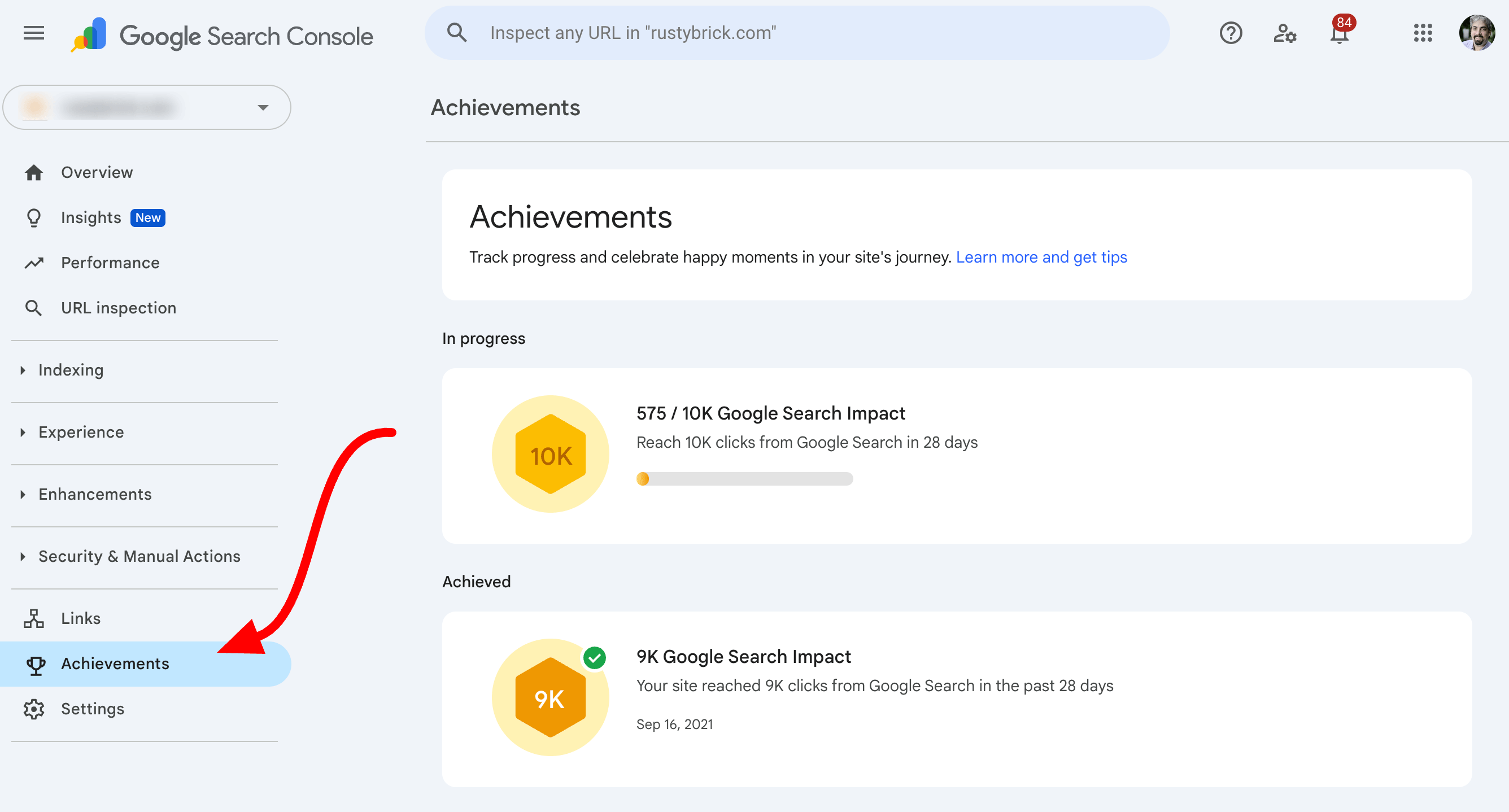The height and width of the screenshot is (812, 1509).
Task: Open user and permissions settings icon
Action: (x=1285, y=33)
